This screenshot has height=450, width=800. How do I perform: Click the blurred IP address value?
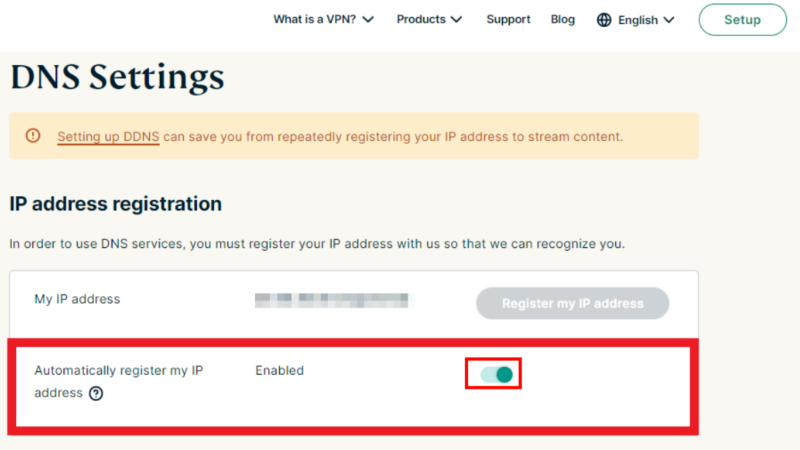(334, 300)
